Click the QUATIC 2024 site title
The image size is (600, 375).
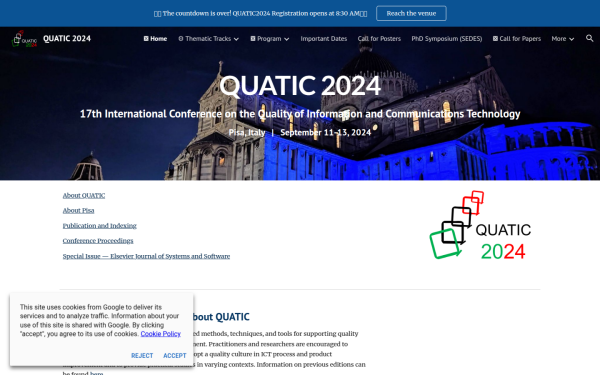pos(67,39)
